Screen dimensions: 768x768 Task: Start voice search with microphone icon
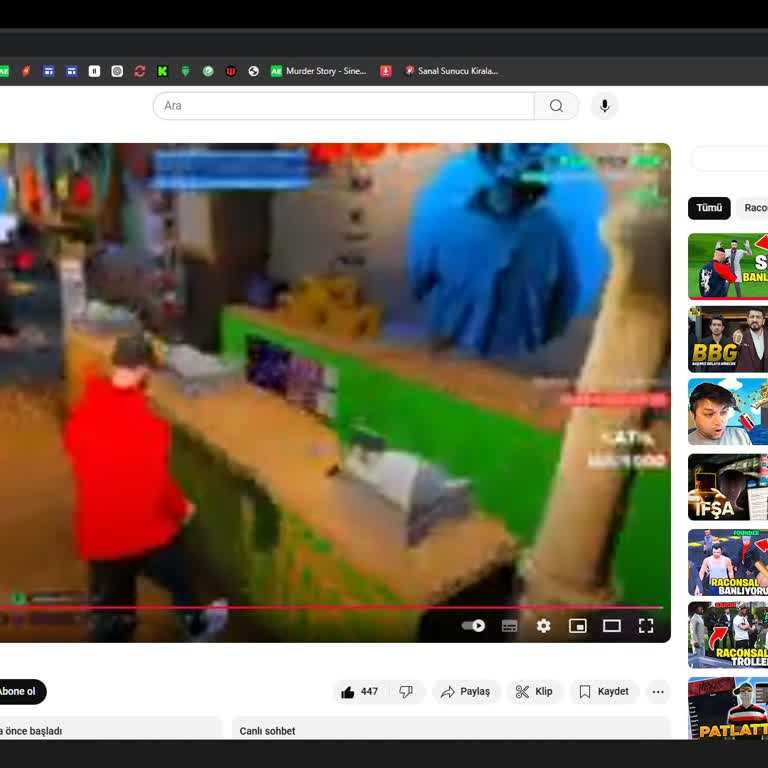coord(604,106)
